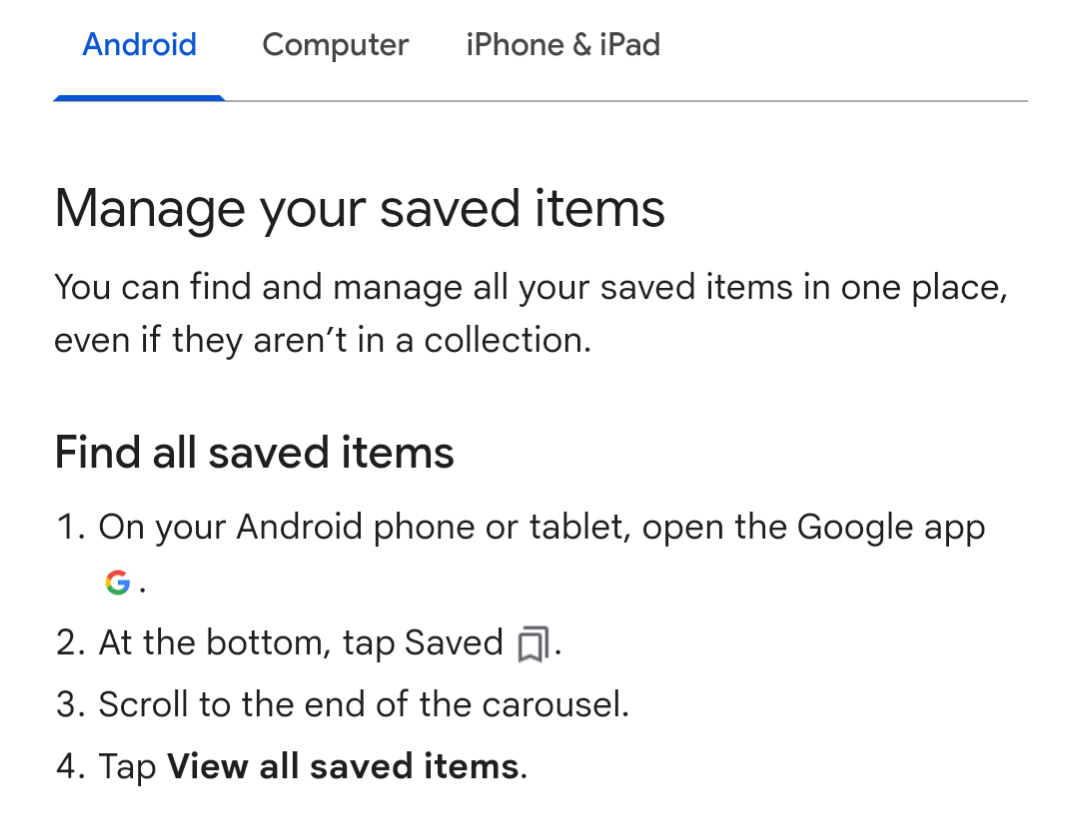Click the Saved bookmark icon
This screenshot has width=1079, height=819.
tap(533, 645)
